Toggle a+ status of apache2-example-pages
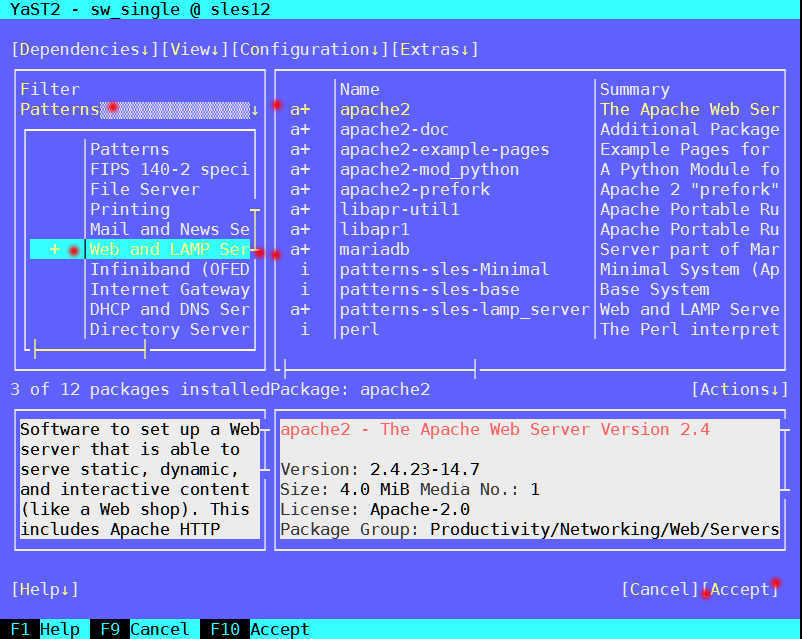The image size is (802, 639). click(x=300, y=149)
